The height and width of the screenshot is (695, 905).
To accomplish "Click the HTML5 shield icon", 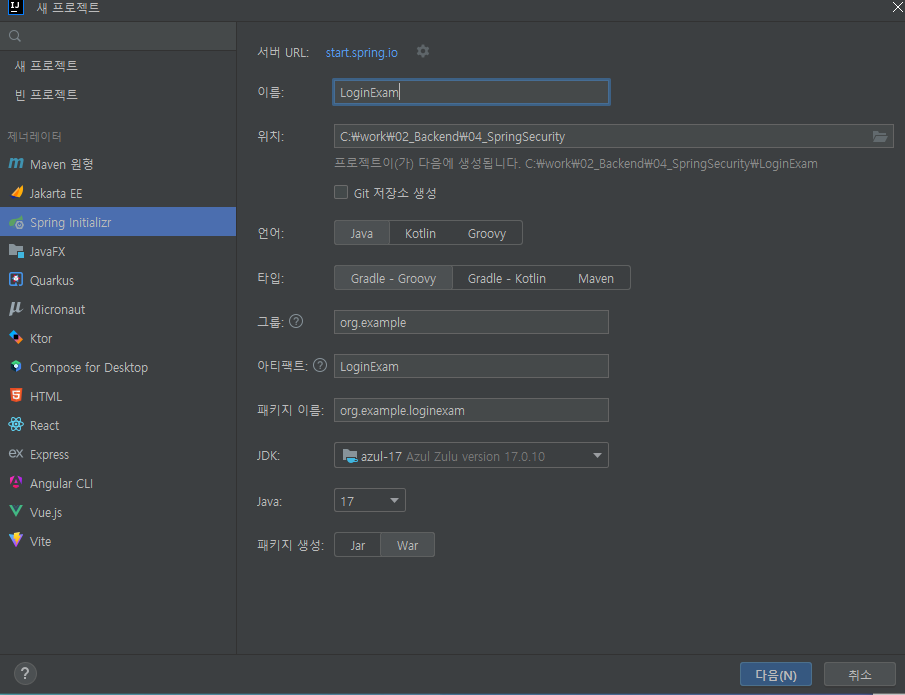I will point(16,396).
